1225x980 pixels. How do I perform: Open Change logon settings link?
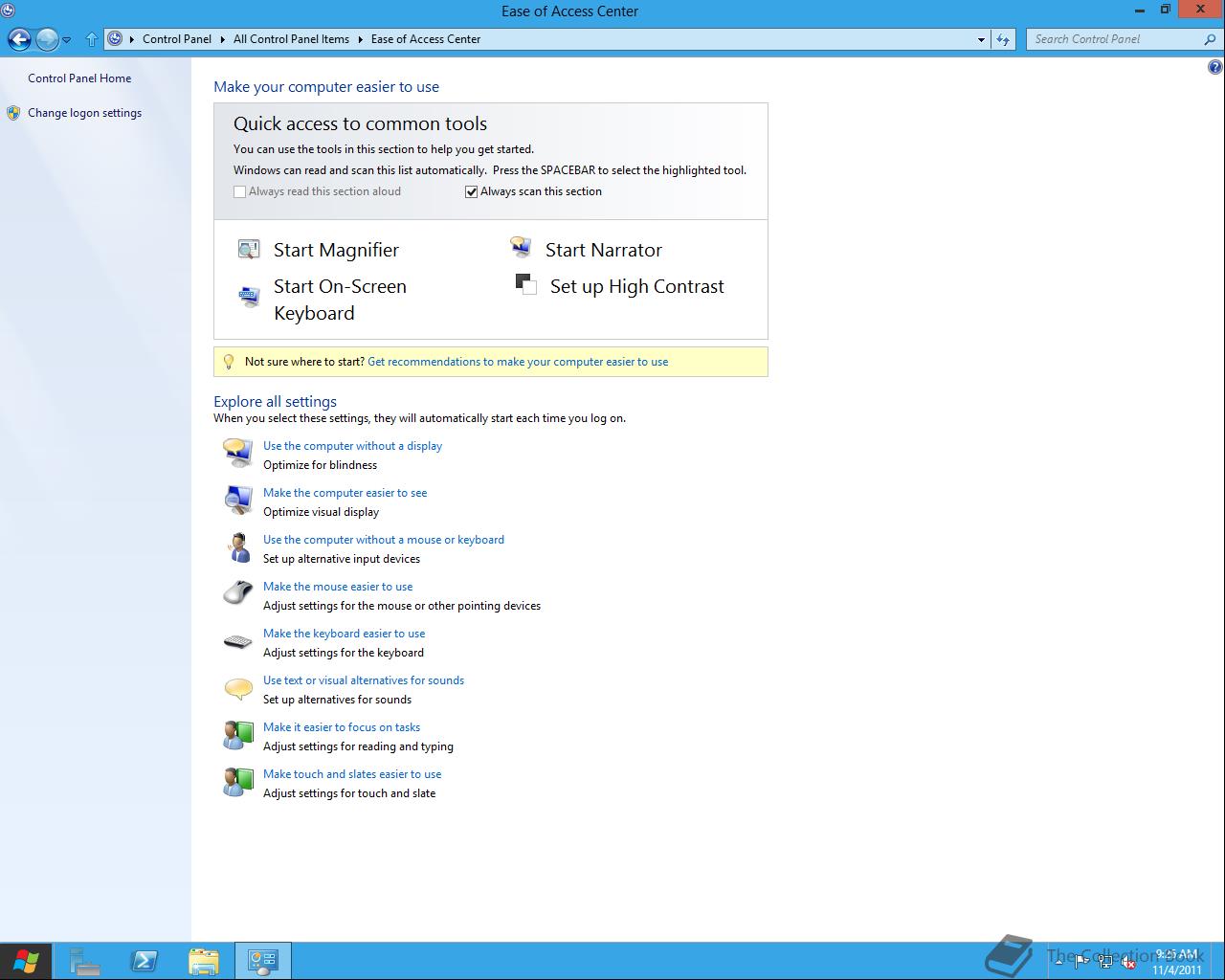click(84, 113)
